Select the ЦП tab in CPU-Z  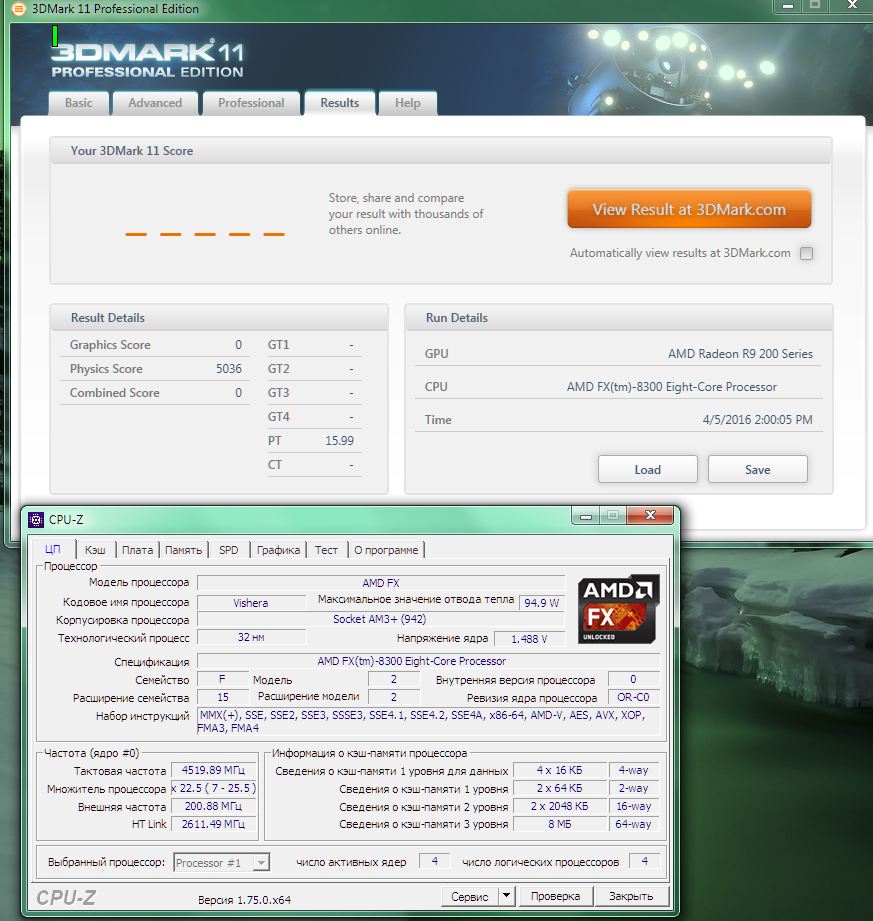pos(53,549)
